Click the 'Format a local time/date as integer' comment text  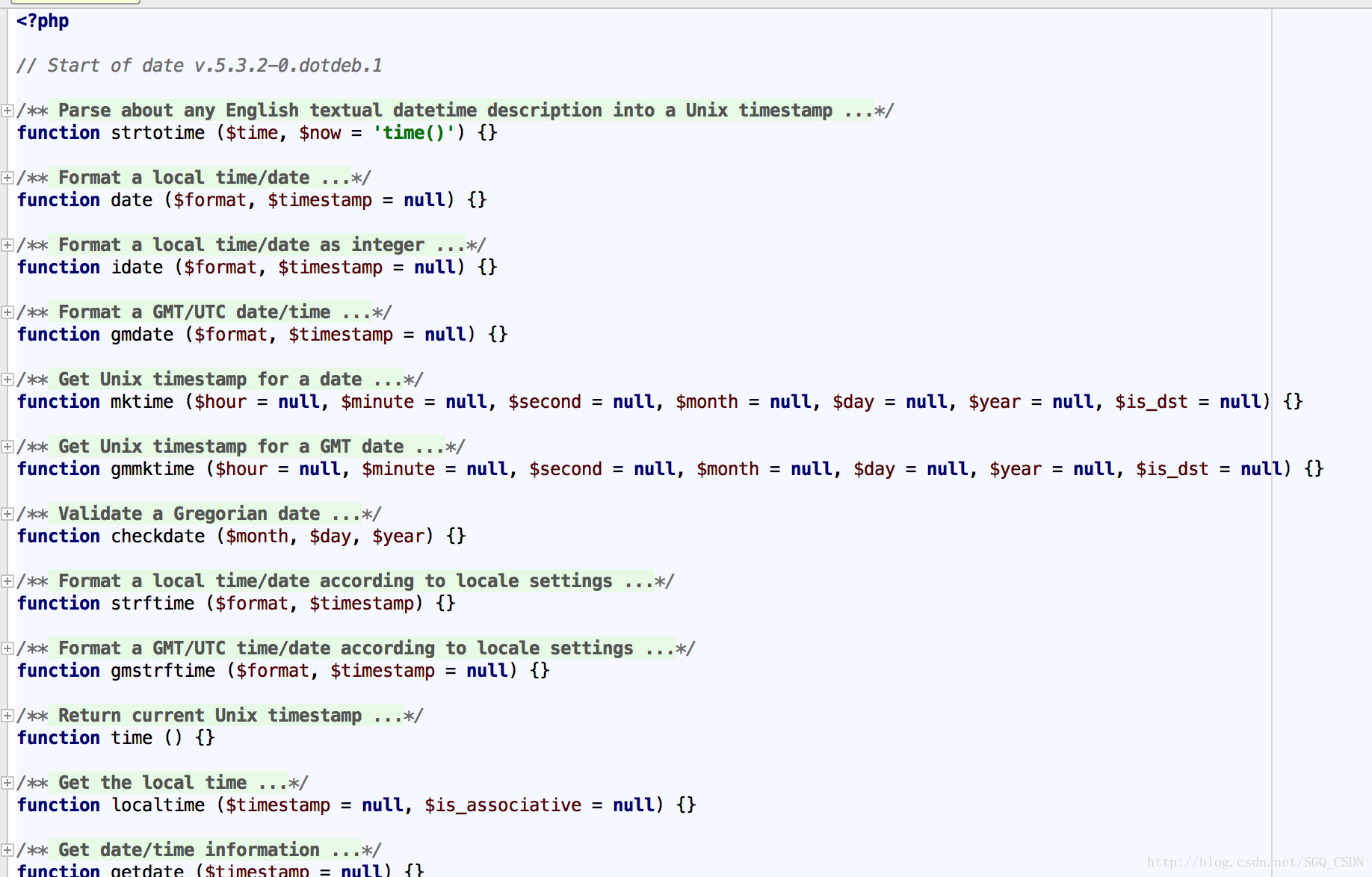[257, 245]
